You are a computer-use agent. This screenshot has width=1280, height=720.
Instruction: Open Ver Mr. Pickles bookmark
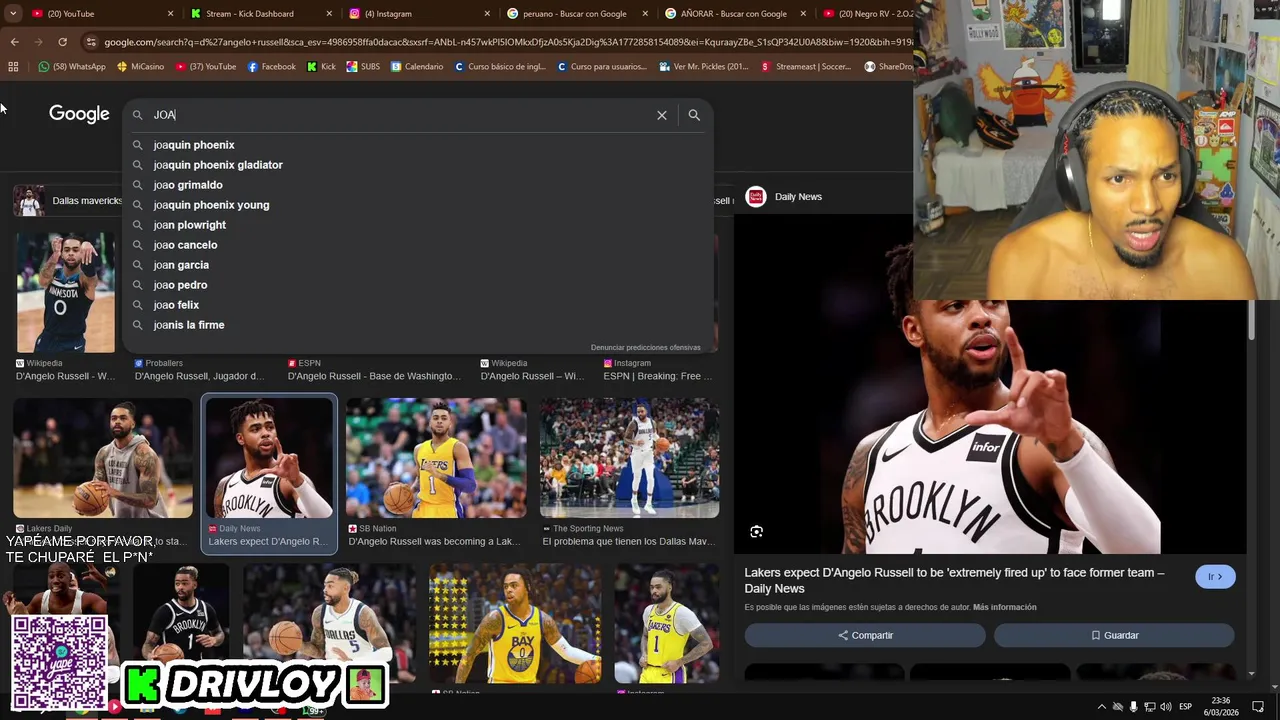[704, 67]
